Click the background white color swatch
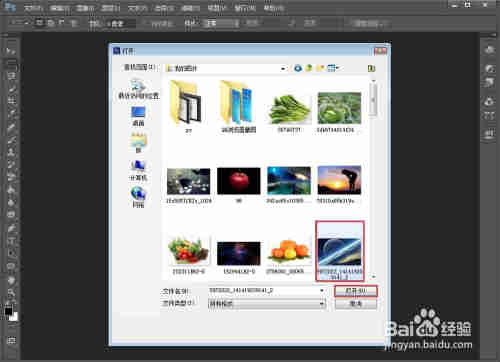The image size is (500, 362). 14,317
